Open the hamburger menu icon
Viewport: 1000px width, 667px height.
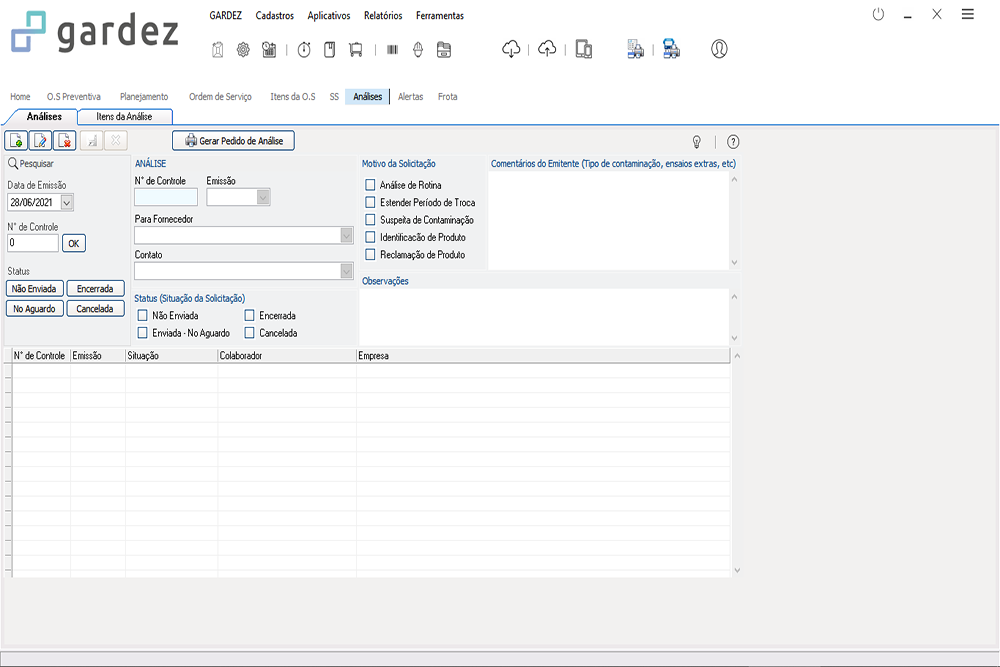click(967, 14)
